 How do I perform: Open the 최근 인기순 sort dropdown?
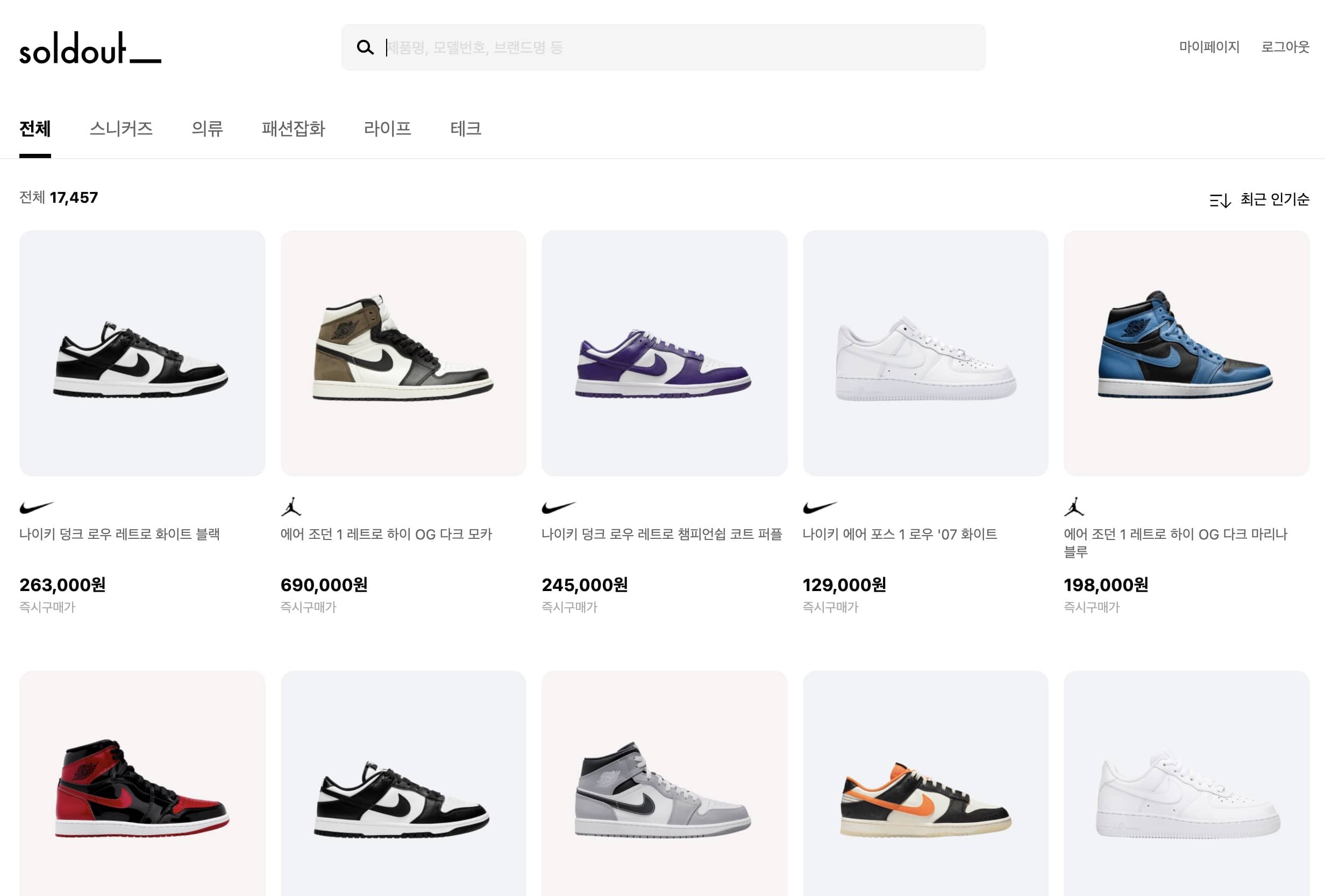[x=1274, y=200]
